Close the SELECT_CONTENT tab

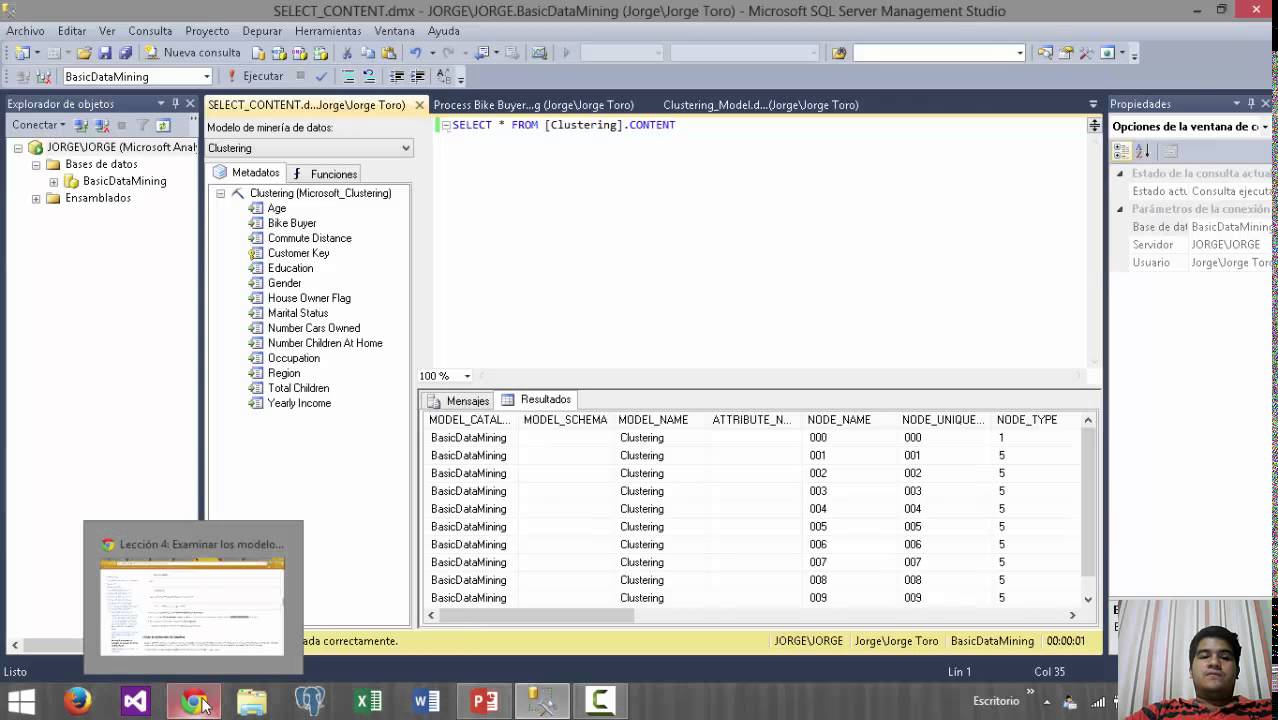coord(419,105)
